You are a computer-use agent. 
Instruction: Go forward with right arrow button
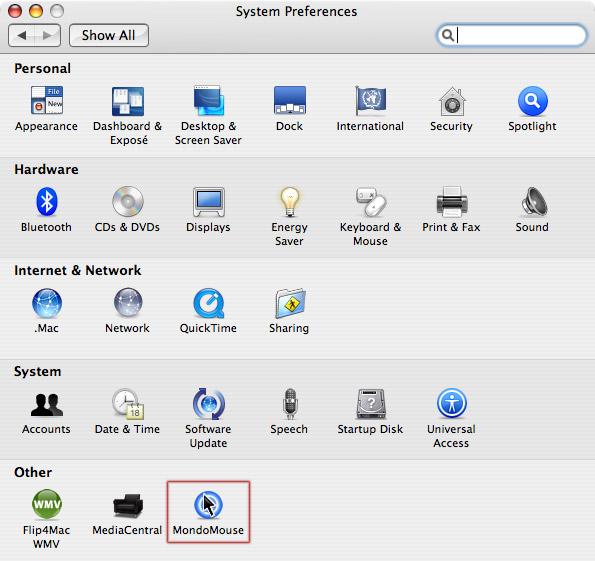point(47,35)
